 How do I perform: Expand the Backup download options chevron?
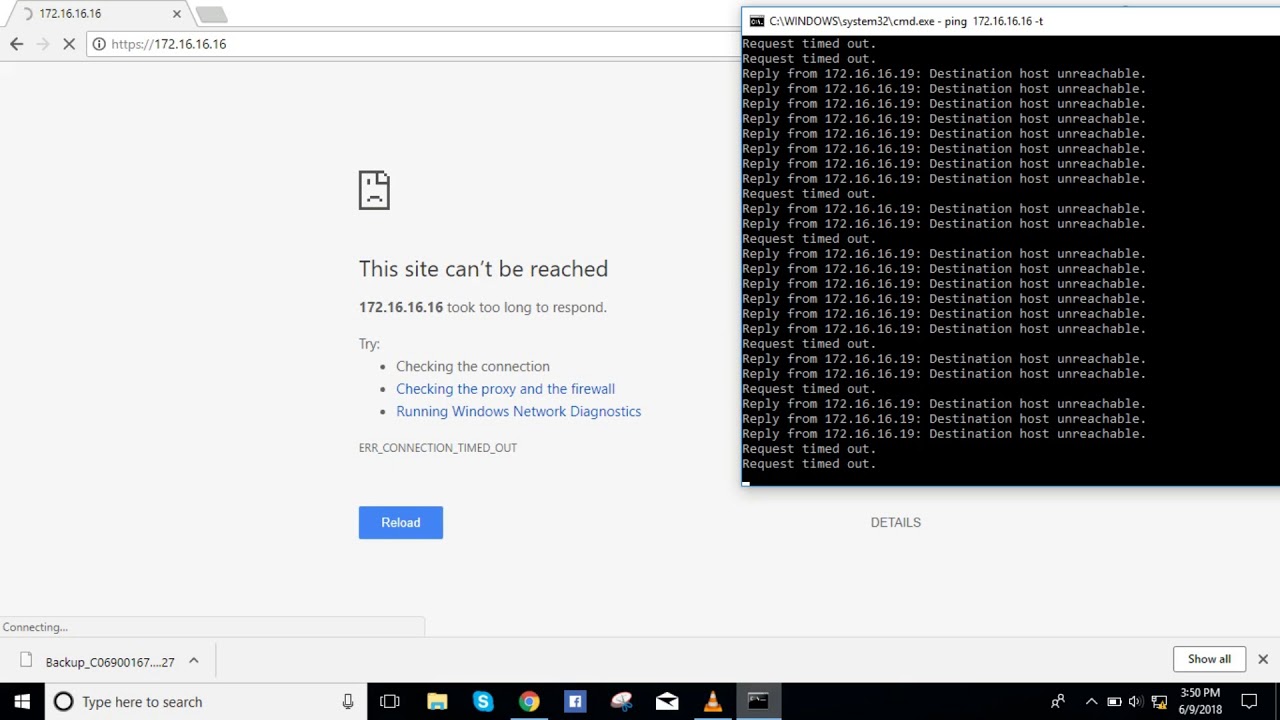(194, 661)
